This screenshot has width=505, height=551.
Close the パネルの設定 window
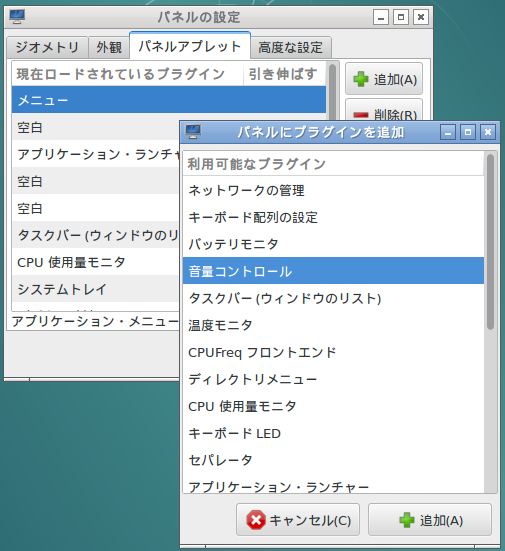[421, 17]
